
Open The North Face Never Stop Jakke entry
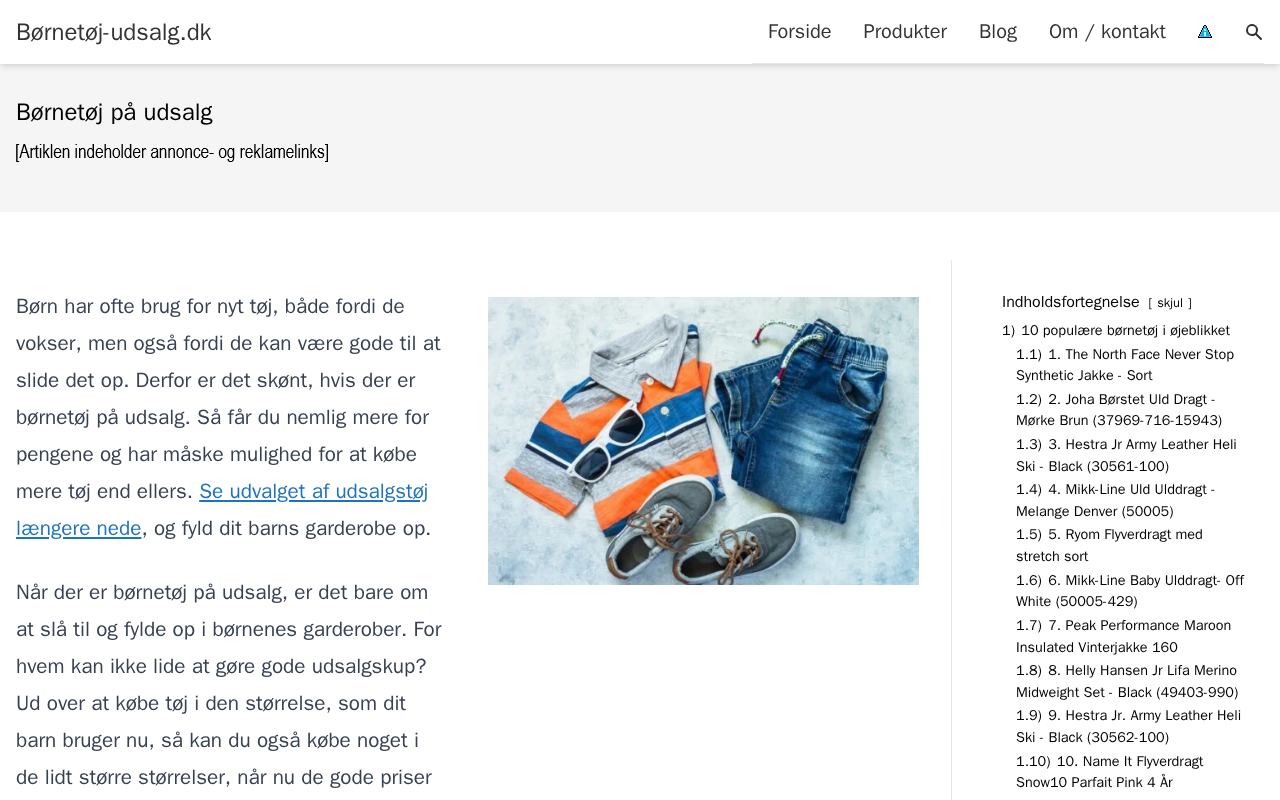tap(1125, 365)
